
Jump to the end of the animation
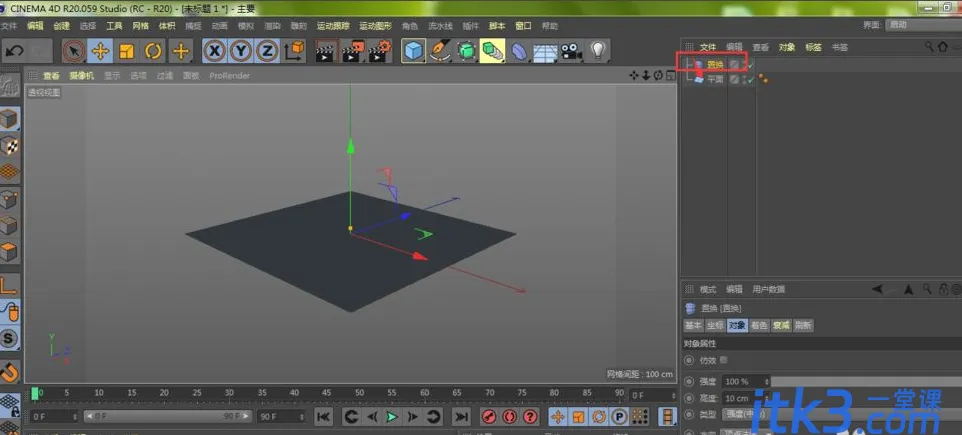pos(461,417)
